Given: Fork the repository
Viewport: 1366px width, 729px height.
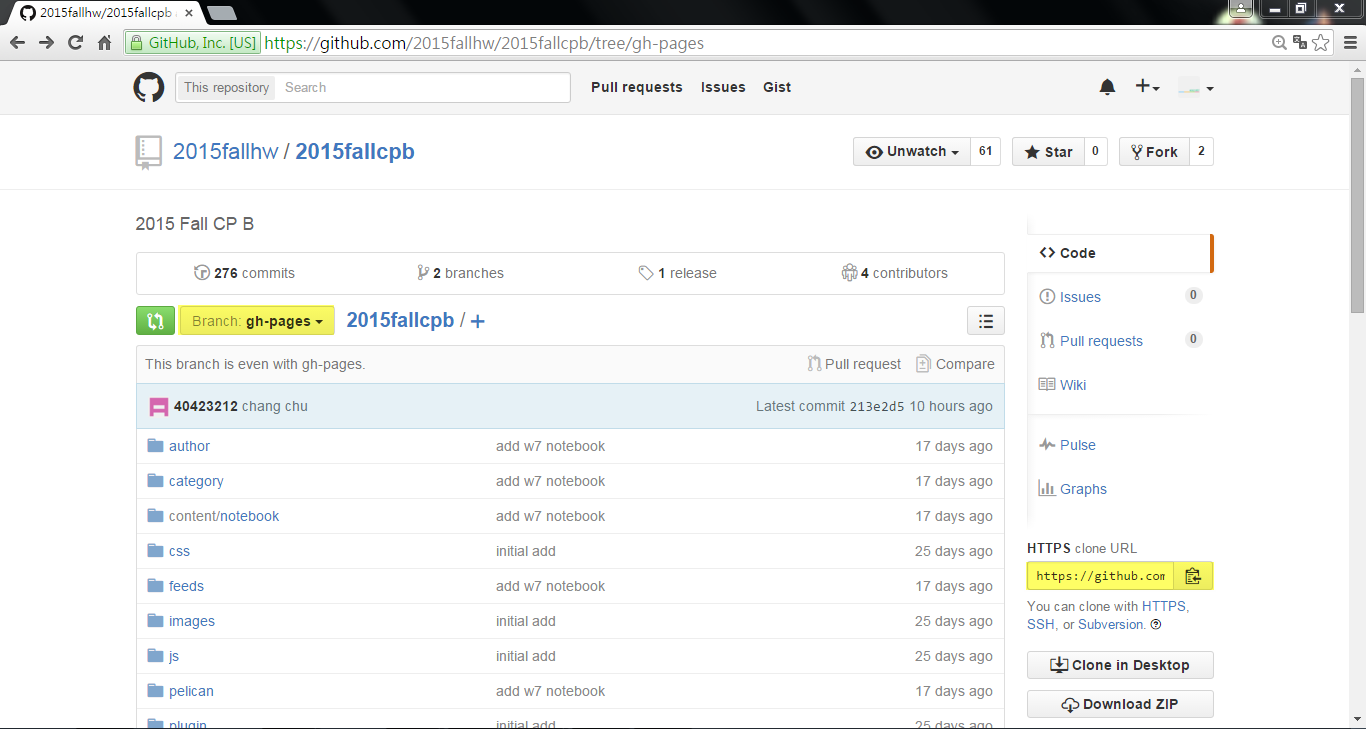Looking at the screenshot, I should (1154, 152).
